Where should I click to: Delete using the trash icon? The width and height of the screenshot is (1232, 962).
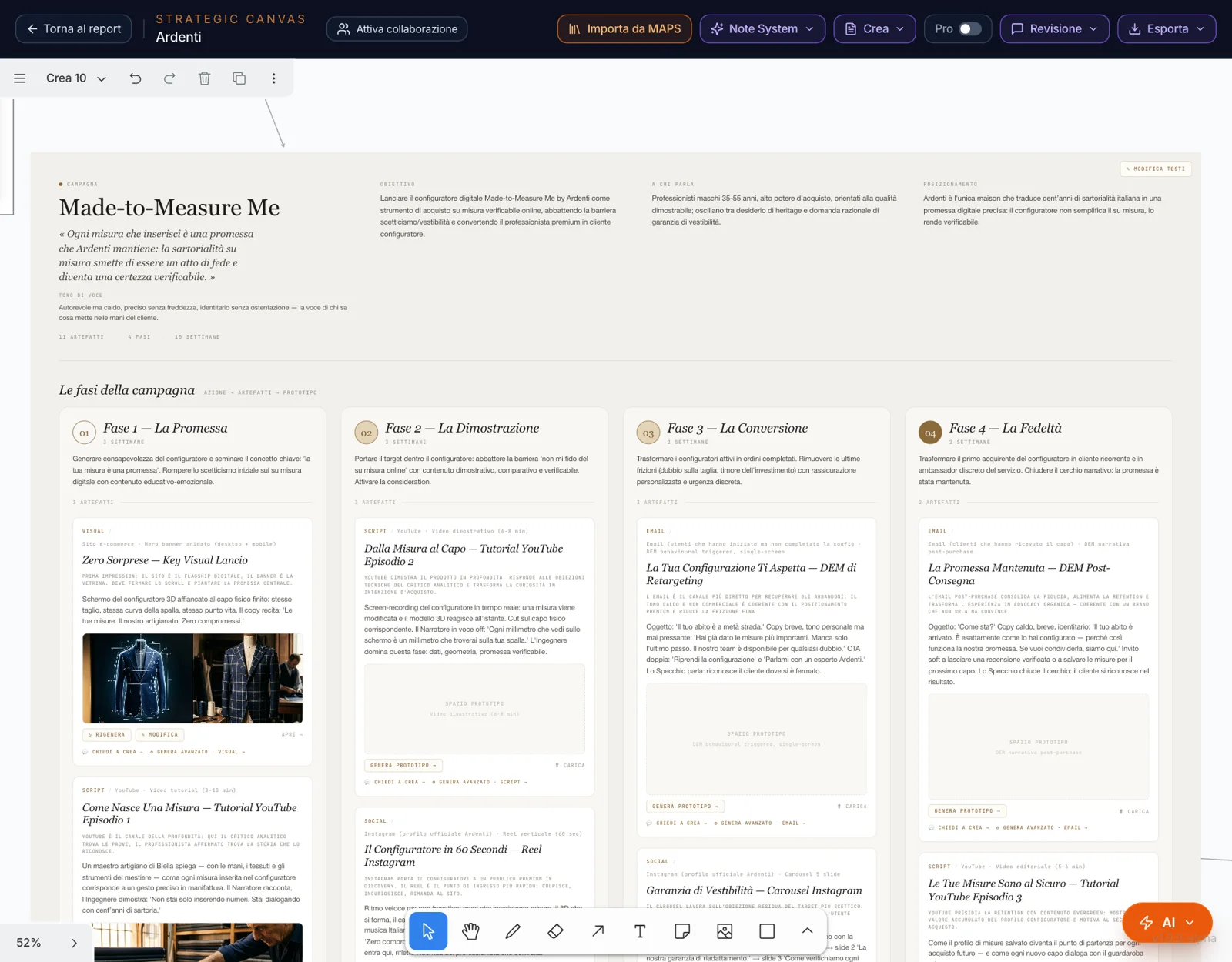pyautogui.click(x=205, y=78)
